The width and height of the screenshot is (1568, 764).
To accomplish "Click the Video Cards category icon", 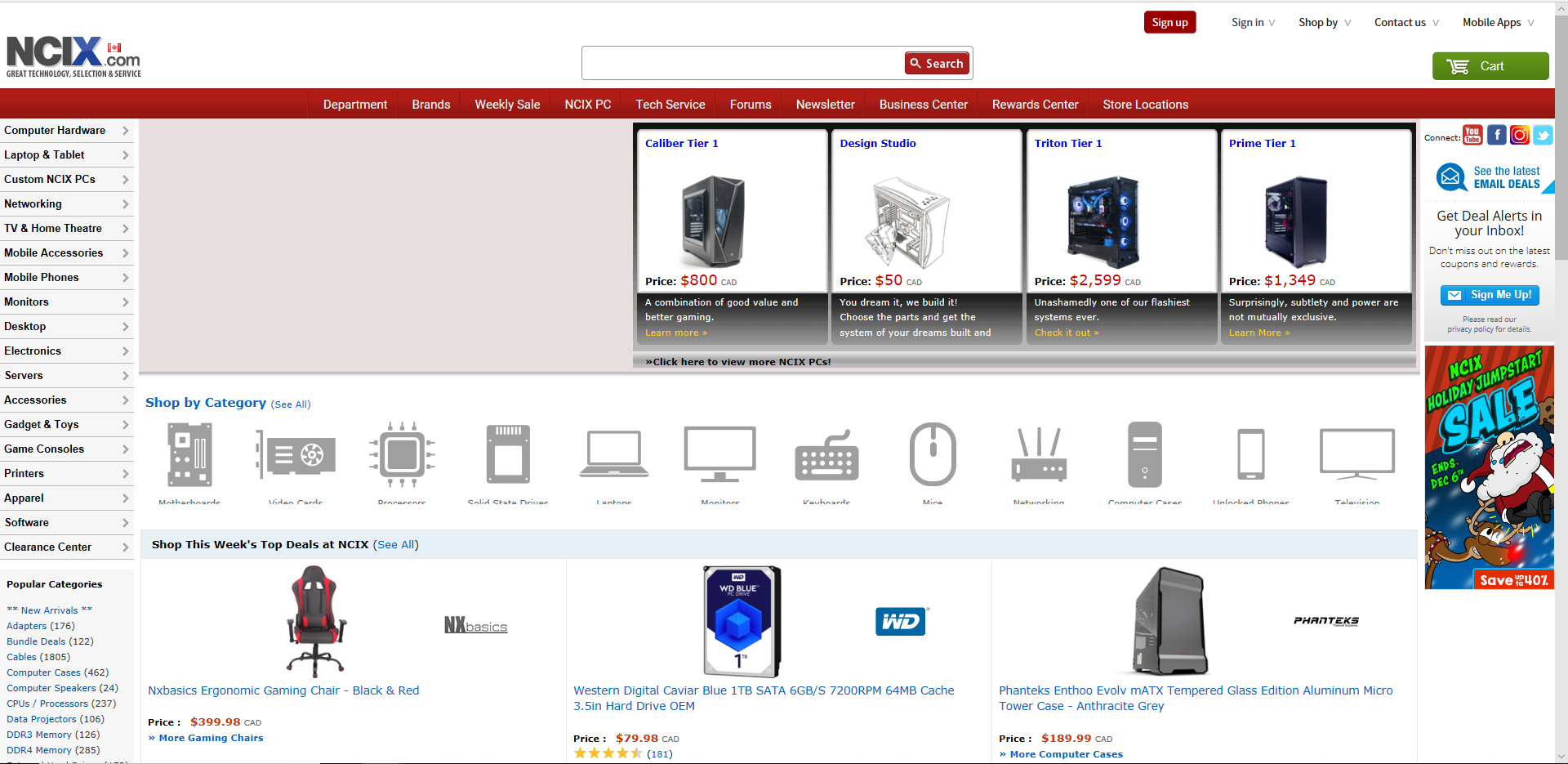I will coord(296,454).
